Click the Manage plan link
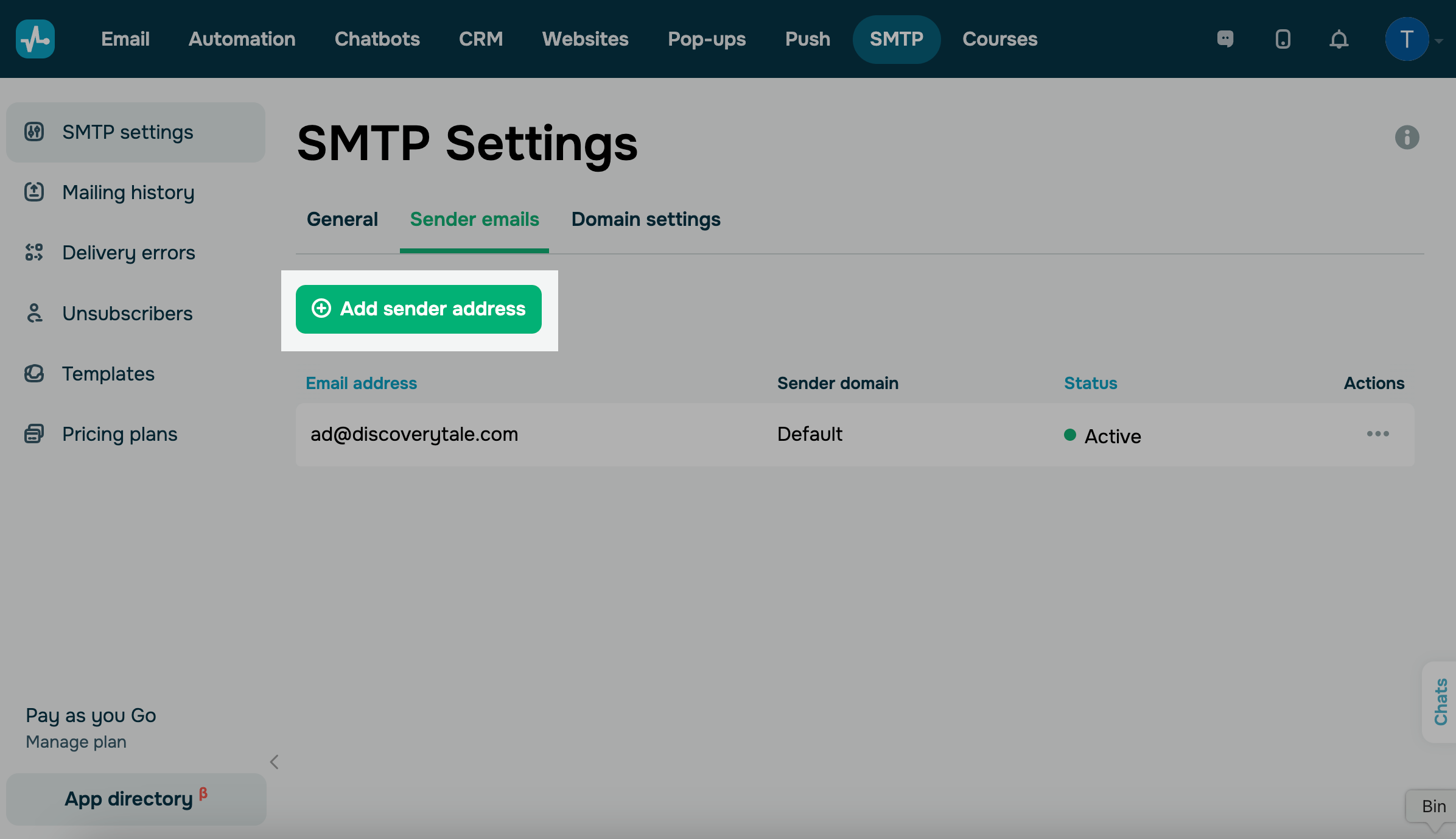 tap(76, 742)
